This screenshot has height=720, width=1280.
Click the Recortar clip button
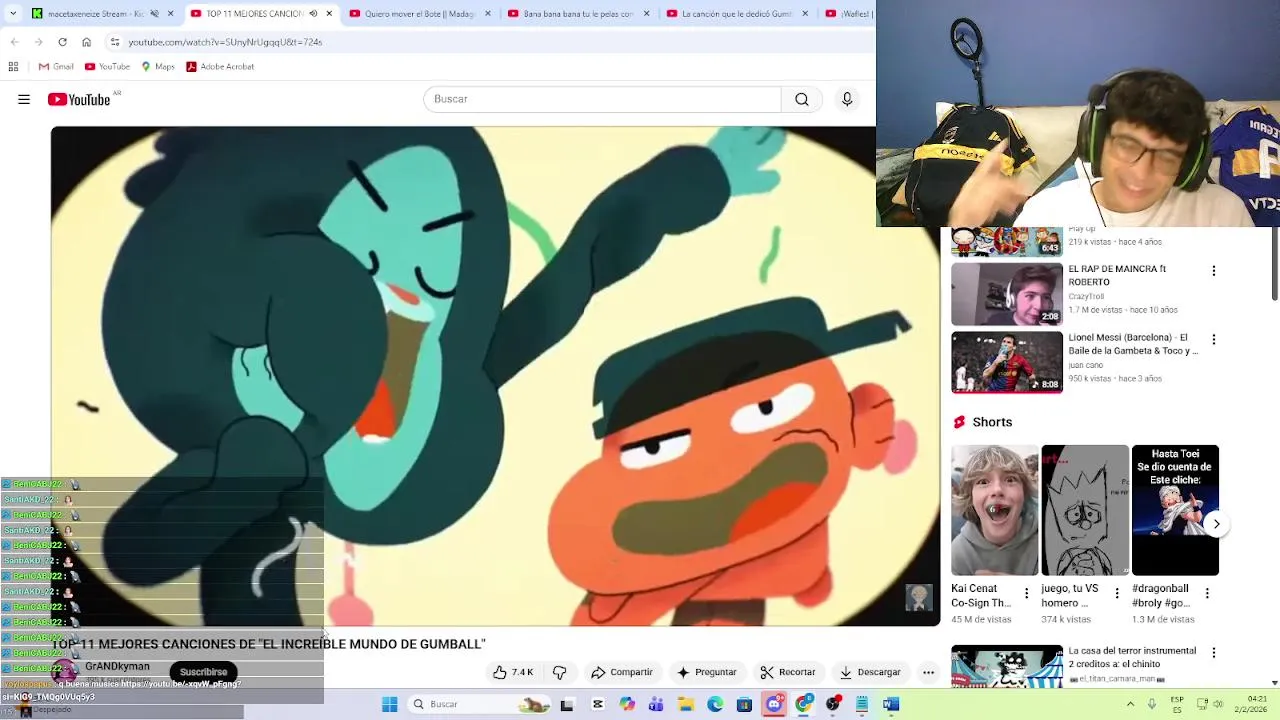pyautogui.click(x=787, y=672)
